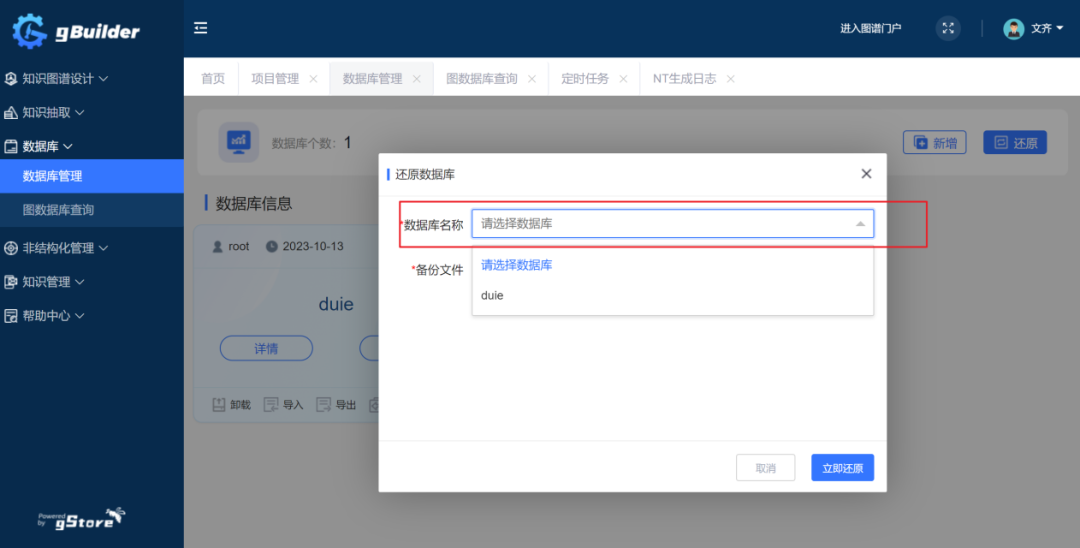Click the 新增 button
1080x548 pixels.
pyautogui.click(x=935, y=143)
